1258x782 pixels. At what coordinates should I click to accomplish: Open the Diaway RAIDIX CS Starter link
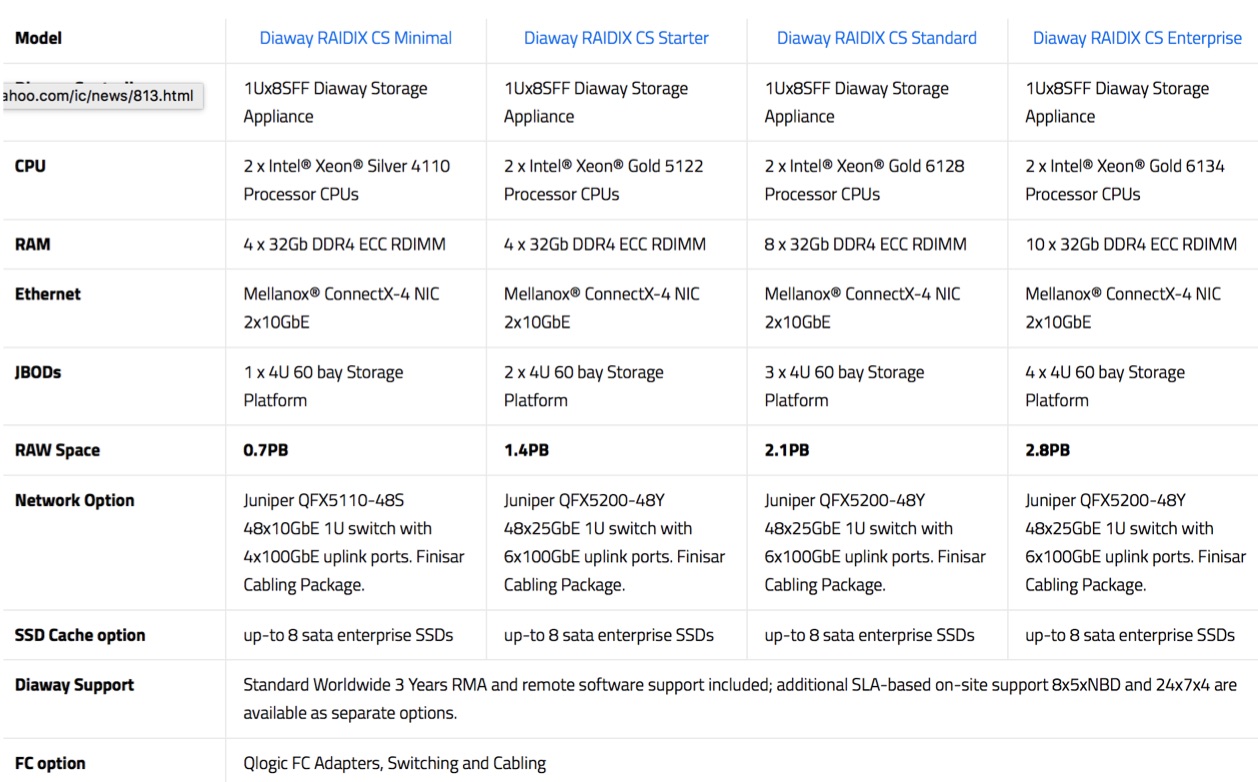616,38
